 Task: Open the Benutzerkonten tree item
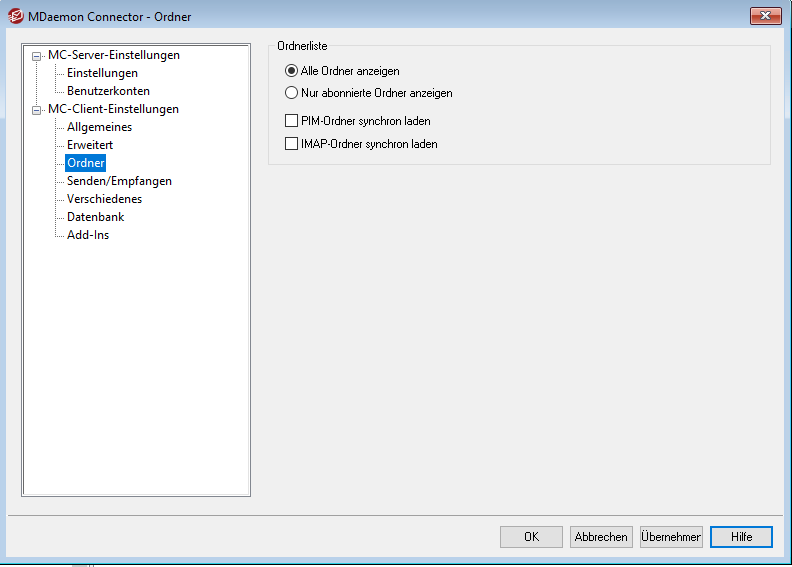[108, 91]
